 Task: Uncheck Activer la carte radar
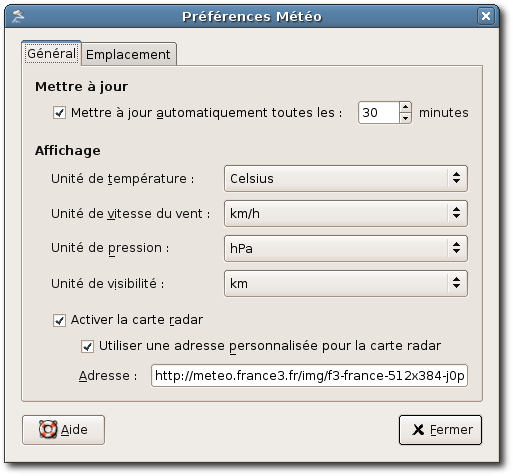pyautogui.click(x=59, y=320)
